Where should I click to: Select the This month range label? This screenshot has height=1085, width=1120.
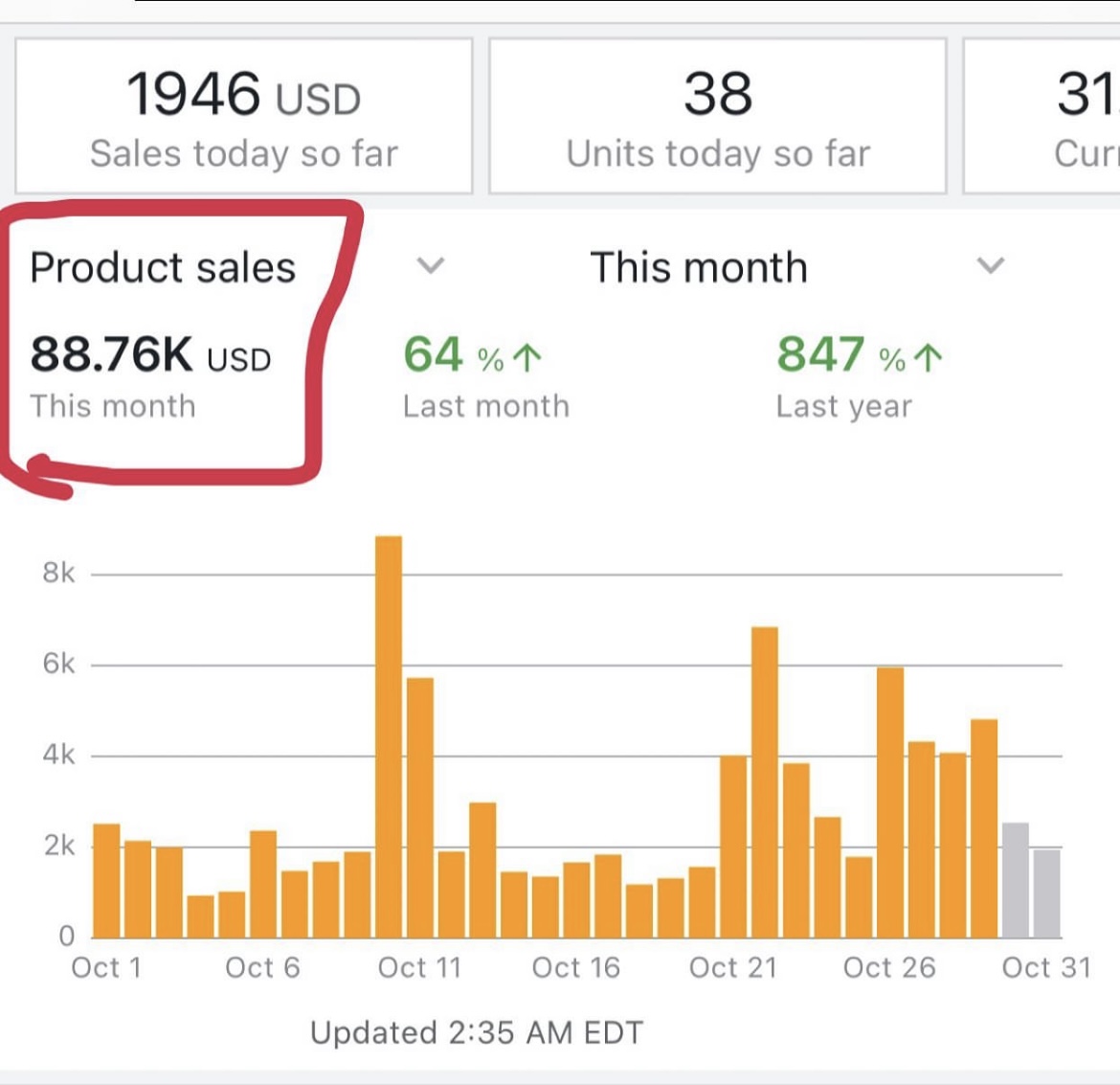point(699,267)
